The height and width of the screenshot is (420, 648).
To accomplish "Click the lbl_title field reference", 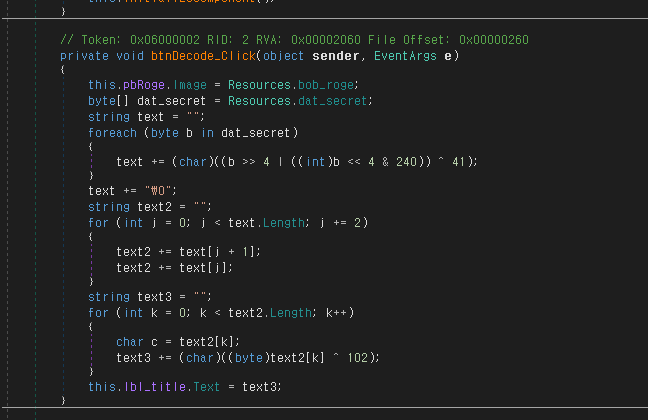I will [155, 387].
